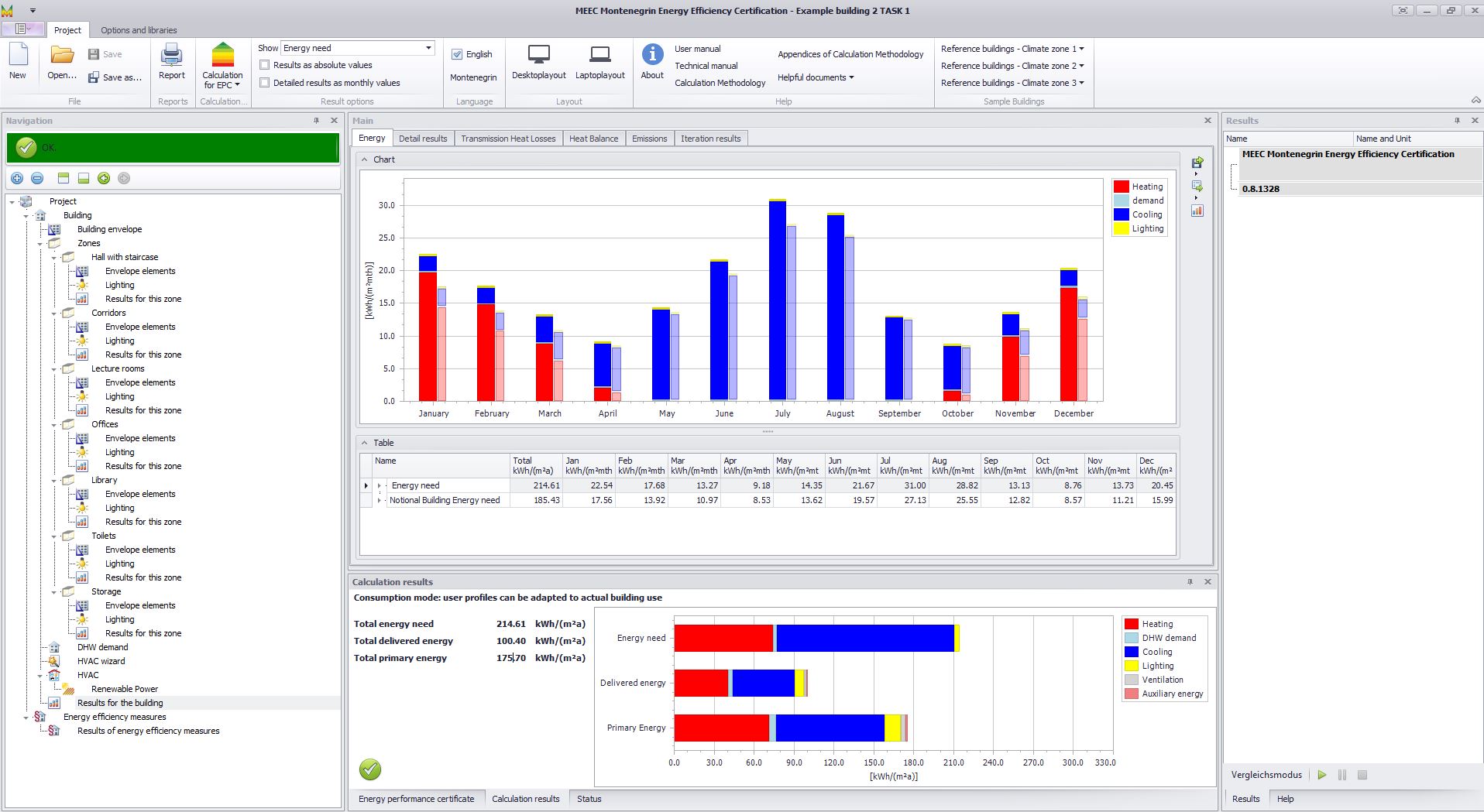Collapse the Table section

pos(364,443)
